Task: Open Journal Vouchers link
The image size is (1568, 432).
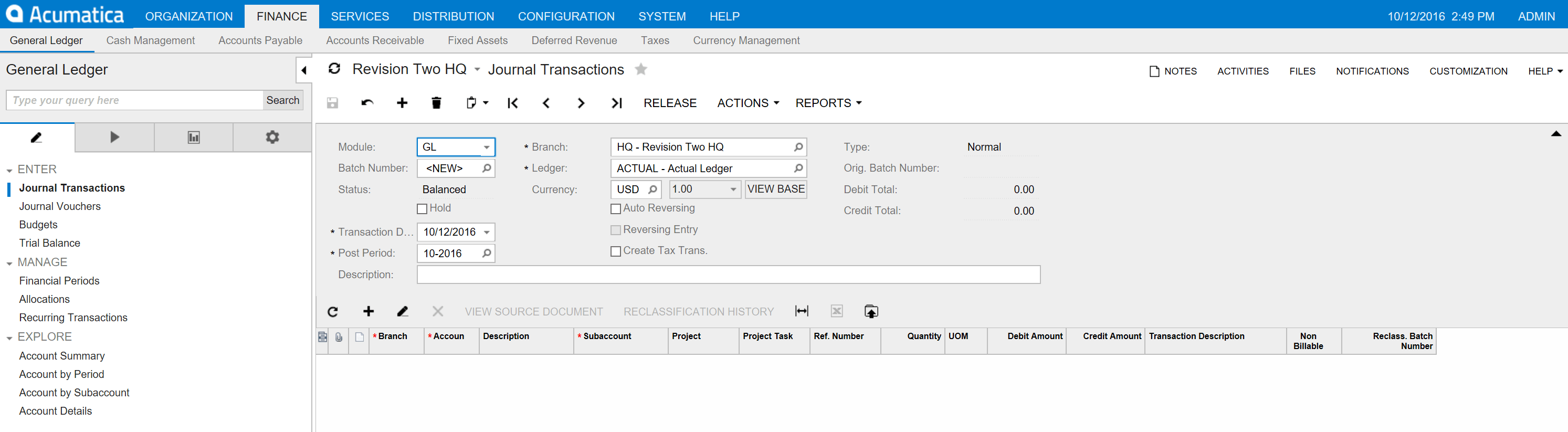Action: pyautogui.click(x=60, y=206)
